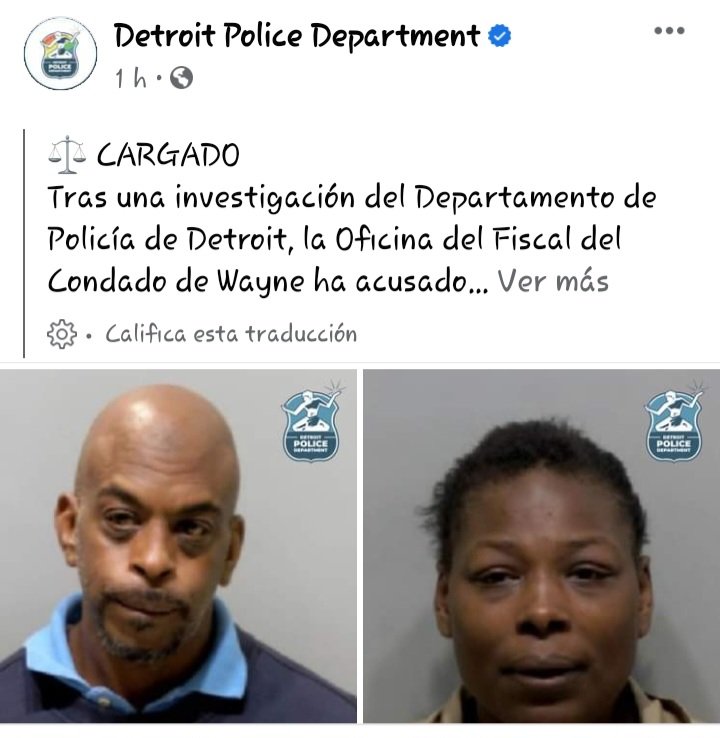Image resolution: width=720 pixels, height=738 pixels.
Task: Click the blue verified badge icon
Action: (499, 36)
